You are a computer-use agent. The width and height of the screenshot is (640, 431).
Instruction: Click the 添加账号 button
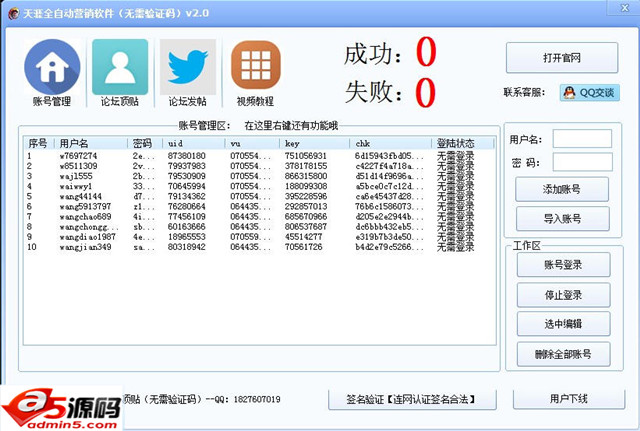tap(561, 188)
